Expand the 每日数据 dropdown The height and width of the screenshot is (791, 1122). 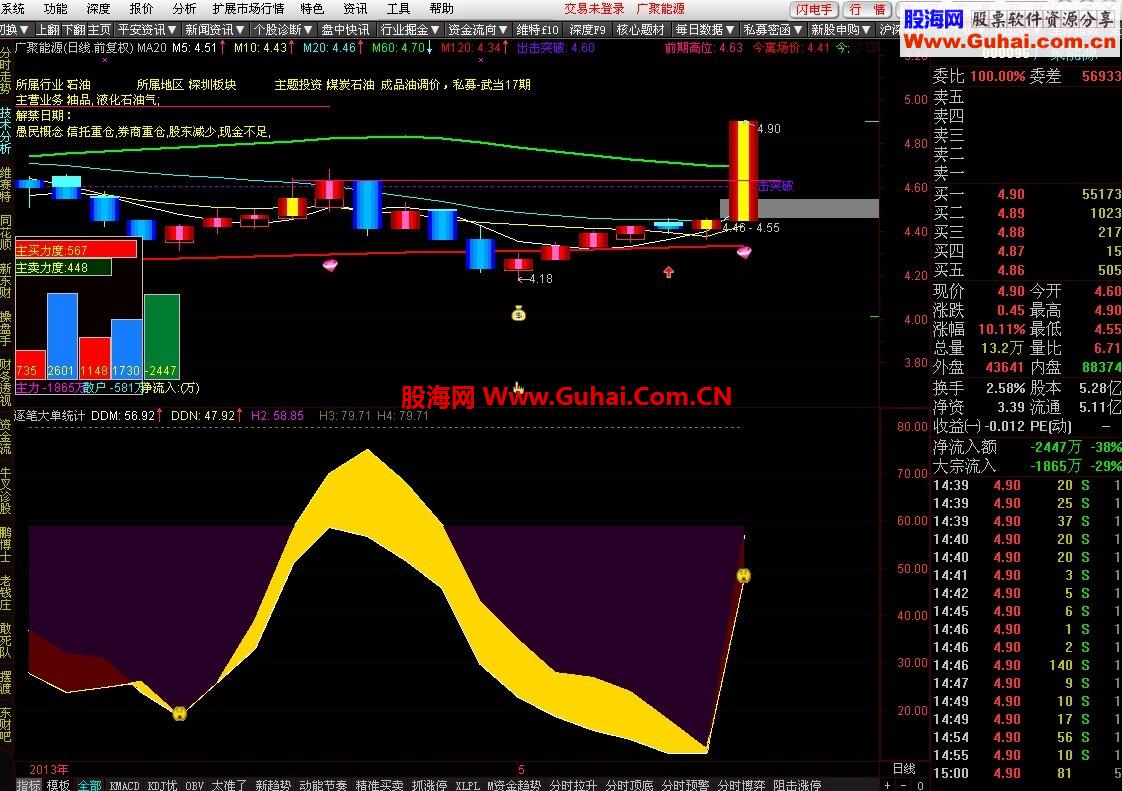point(705,29)
